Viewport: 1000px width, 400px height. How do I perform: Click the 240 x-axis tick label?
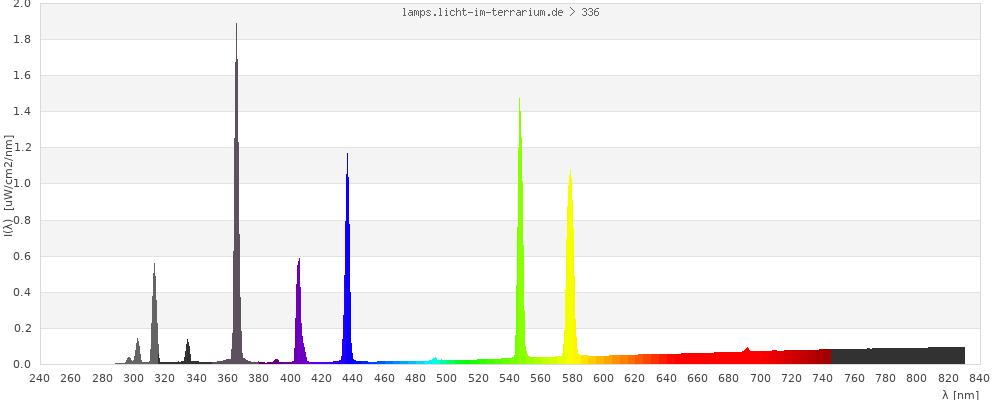coord(39,378)
